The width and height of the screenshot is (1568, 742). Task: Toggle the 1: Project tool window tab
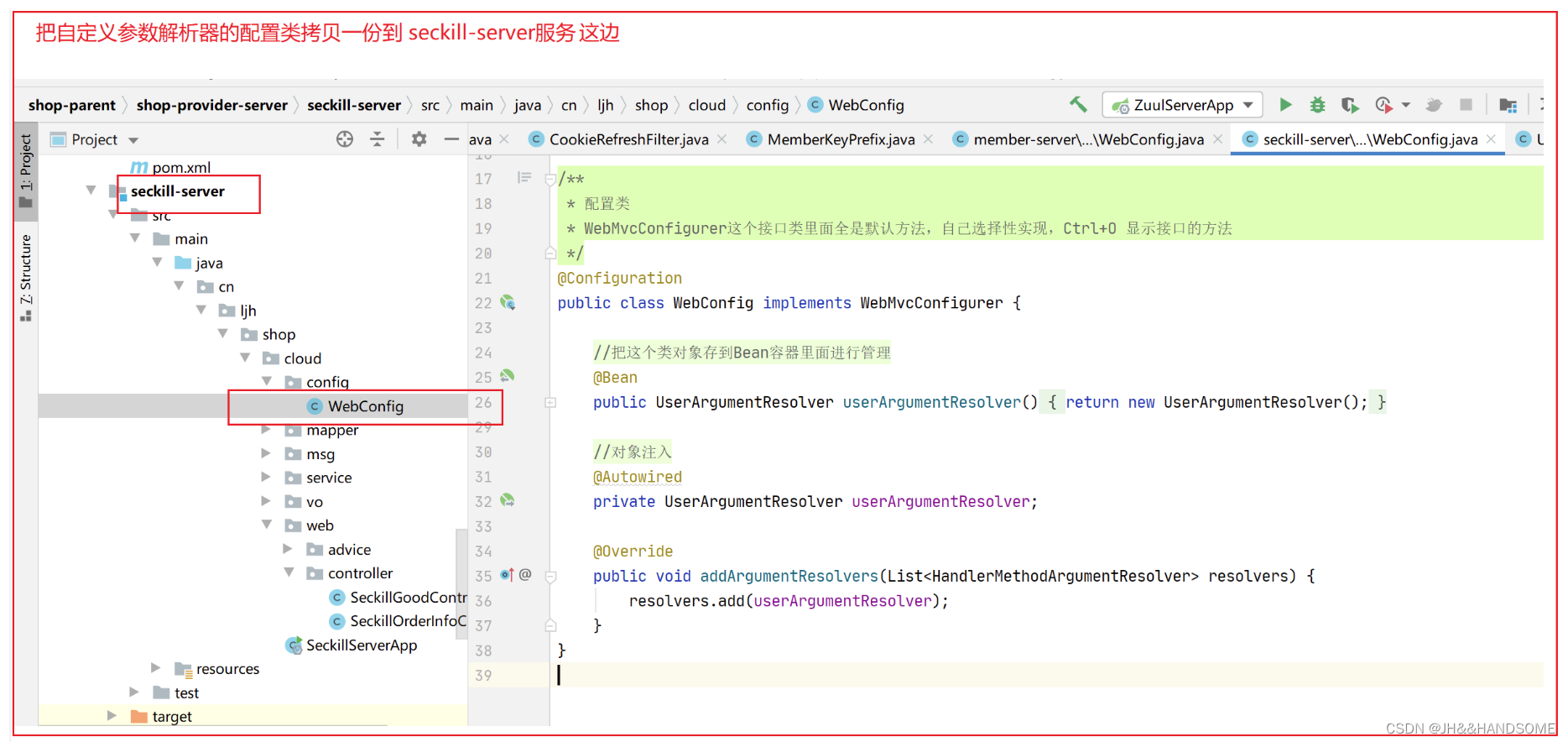tap(26, 171)
